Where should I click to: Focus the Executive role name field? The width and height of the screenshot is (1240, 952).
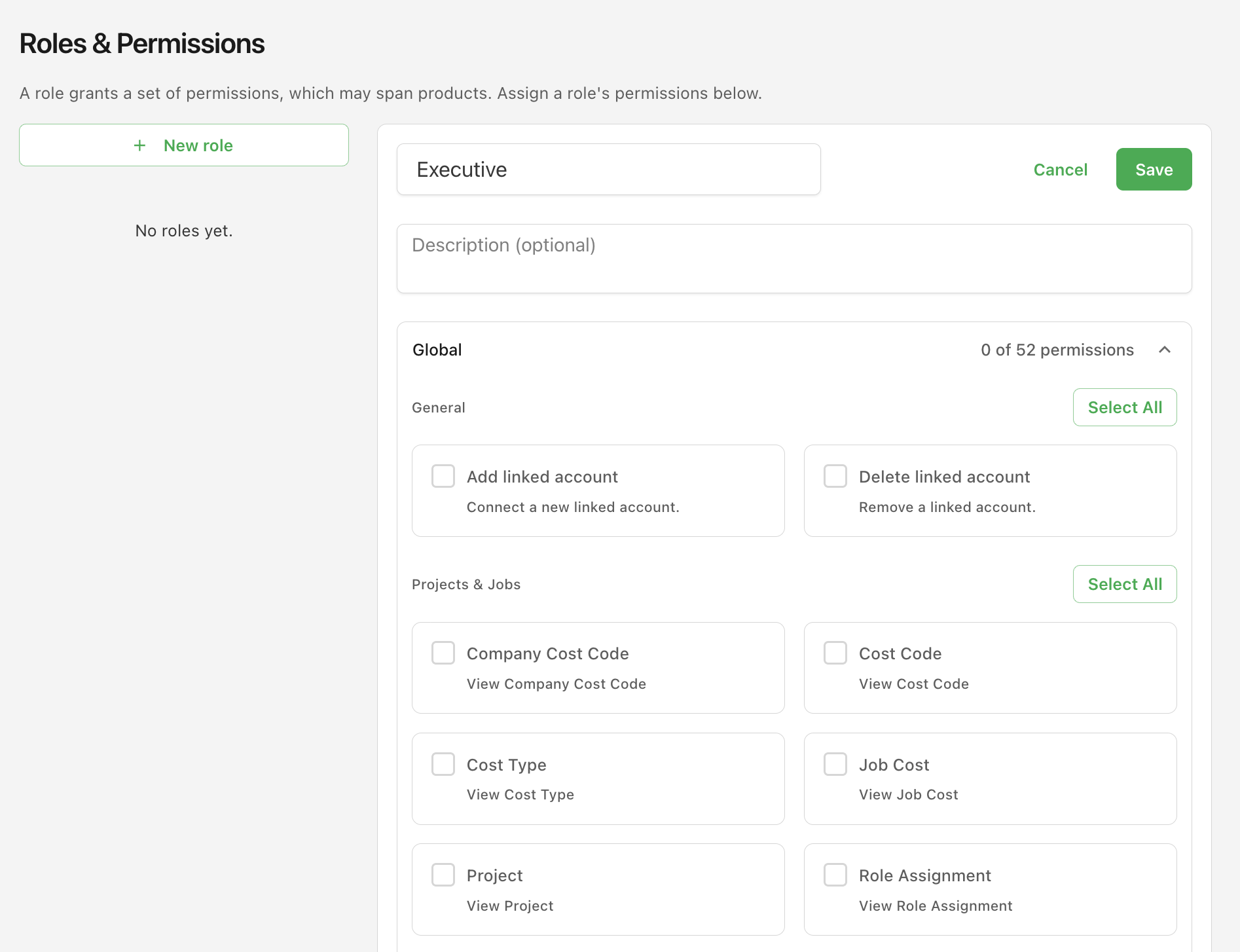click(609, 170)
